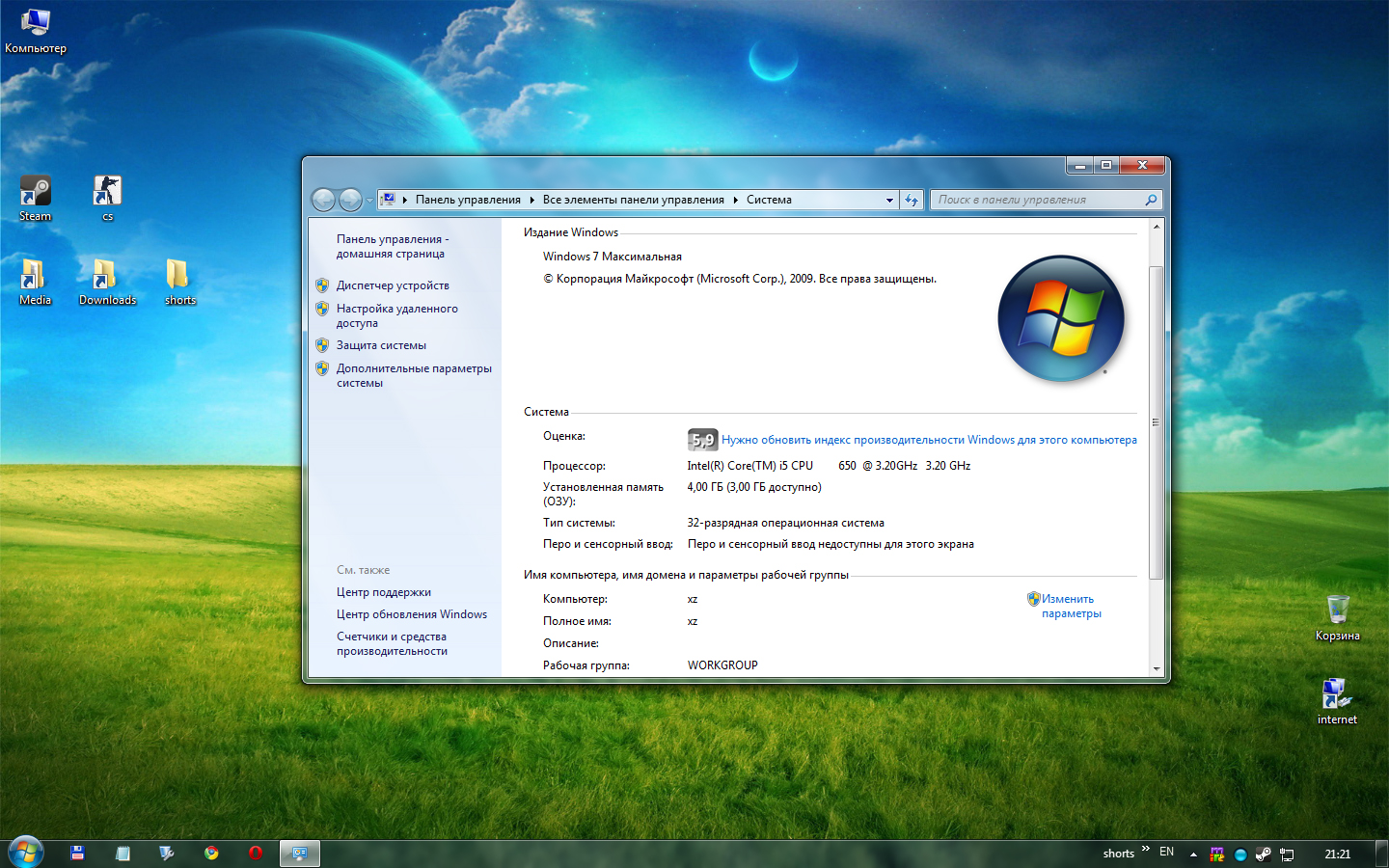The image size is (1389, 868).
Task: Maximize the System window
Action: point(1106,166)
